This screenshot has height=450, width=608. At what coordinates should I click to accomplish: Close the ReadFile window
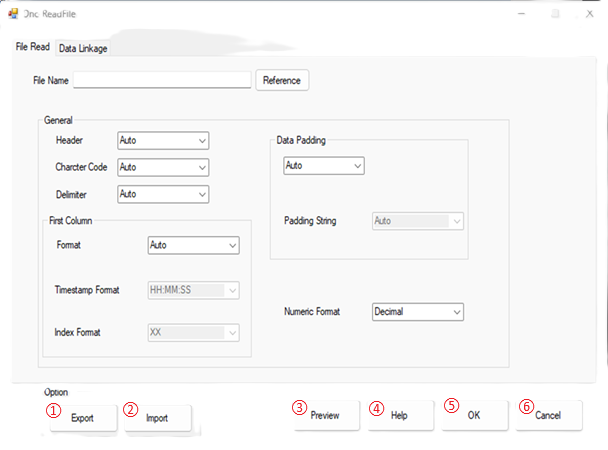[x=588, y=15]
